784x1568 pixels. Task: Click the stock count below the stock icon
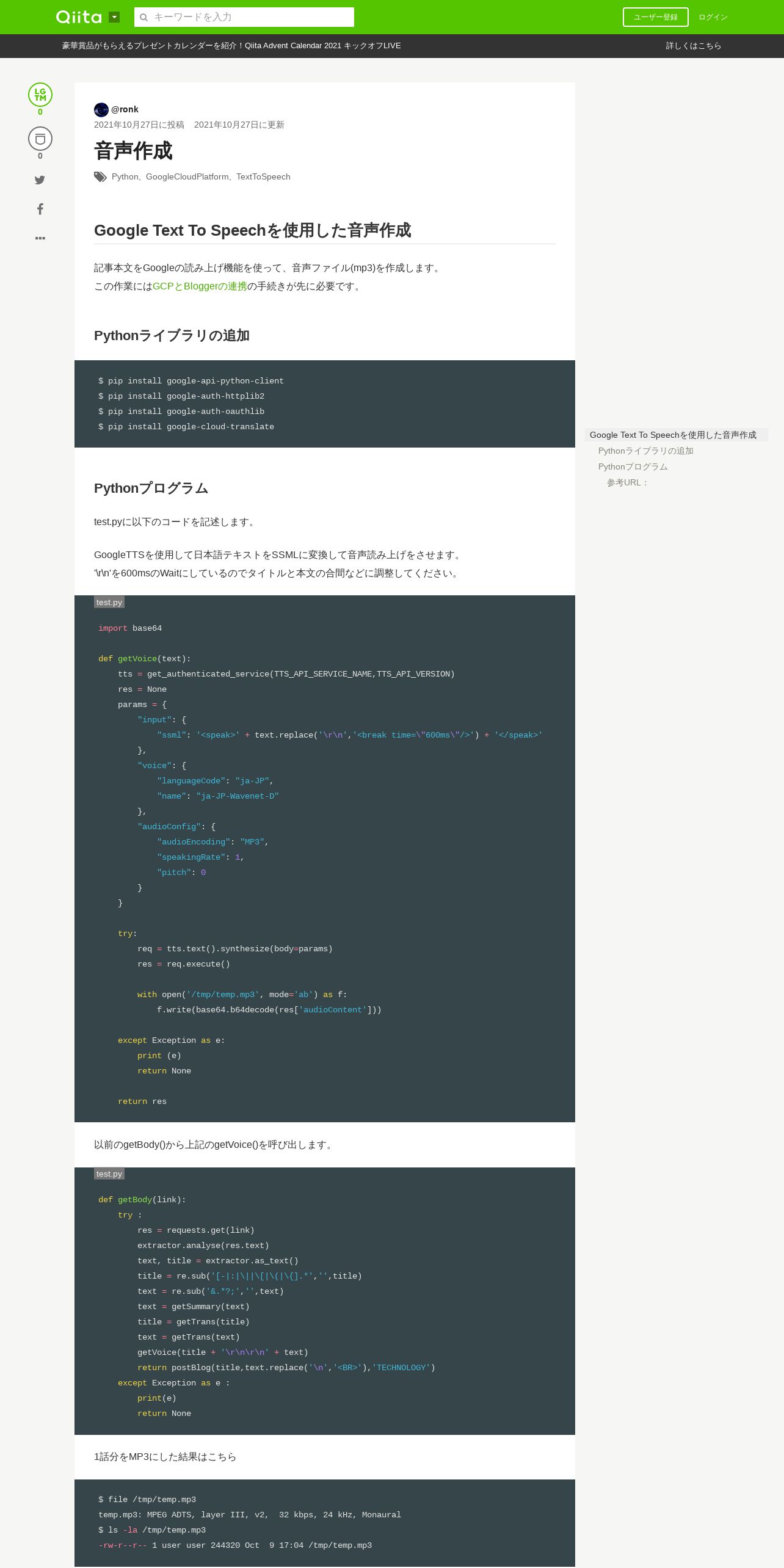(x=40, y=156)
